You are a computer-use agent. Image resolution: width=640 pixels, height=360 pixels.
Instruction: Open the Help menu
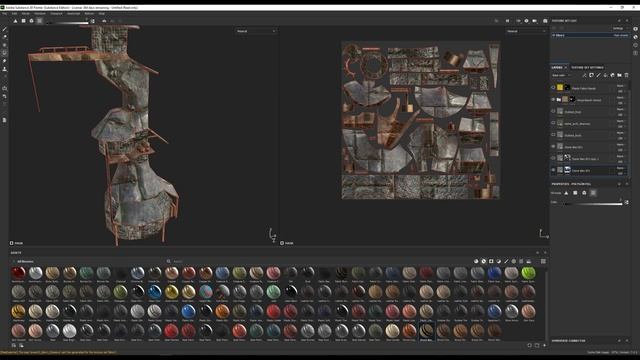pos(102,13)
